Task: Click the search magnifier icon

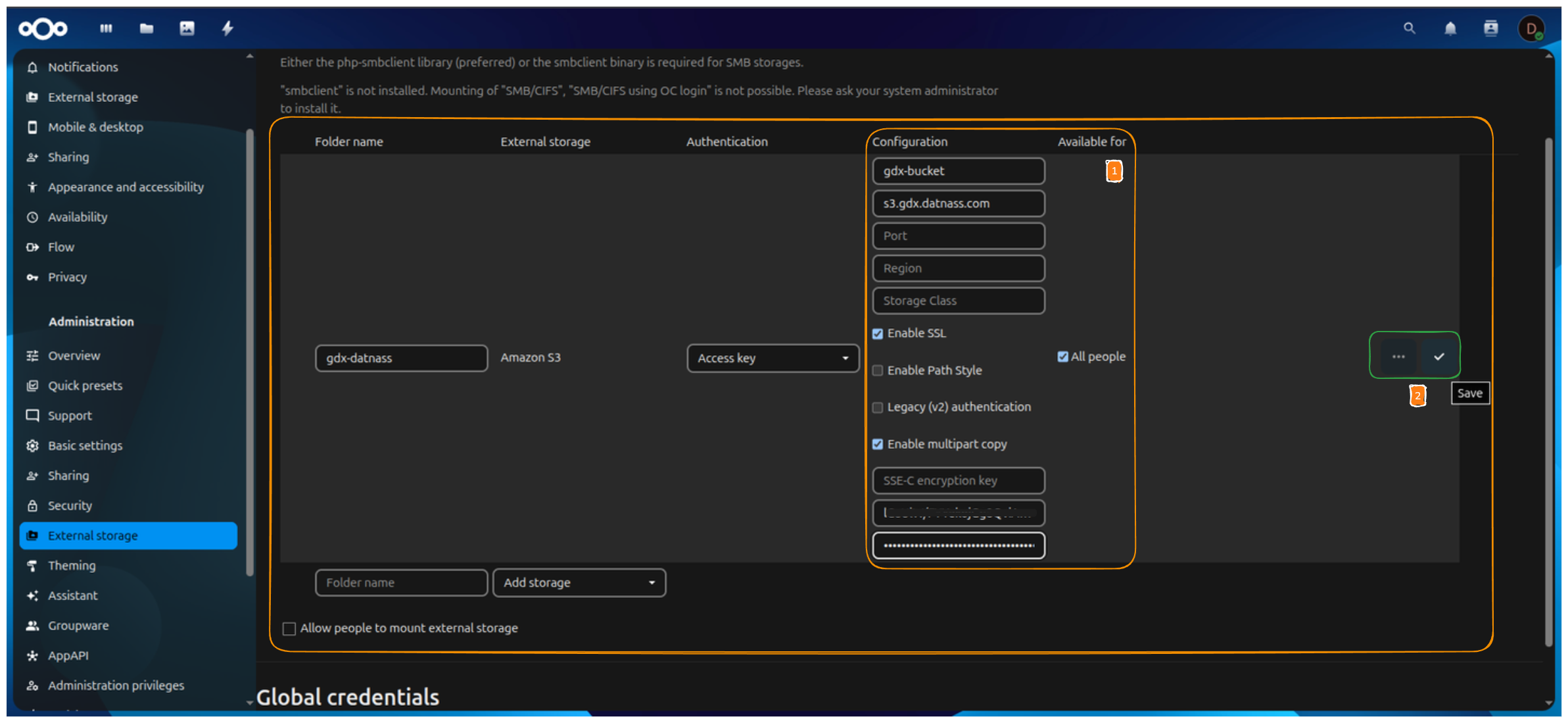Action: pos(1409,28)
